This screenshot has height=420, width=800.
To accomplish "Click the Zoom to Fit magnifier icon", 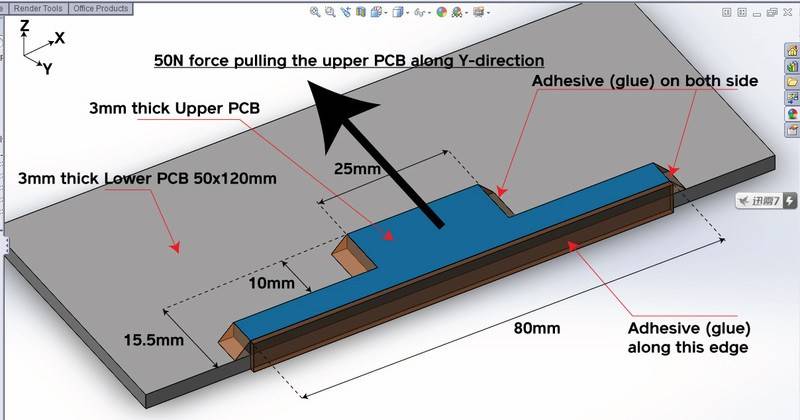I will tap(315, 13).
